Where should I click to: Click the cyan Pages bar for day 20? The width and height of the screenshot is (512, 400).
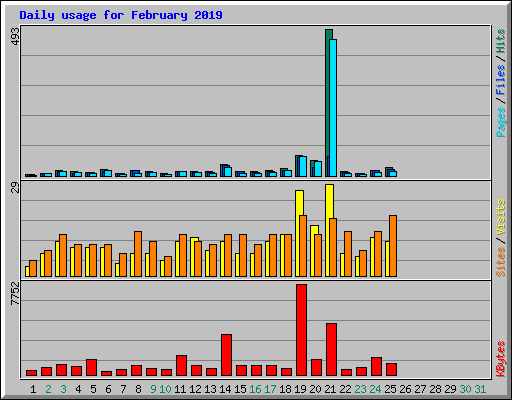pos(318,169)
